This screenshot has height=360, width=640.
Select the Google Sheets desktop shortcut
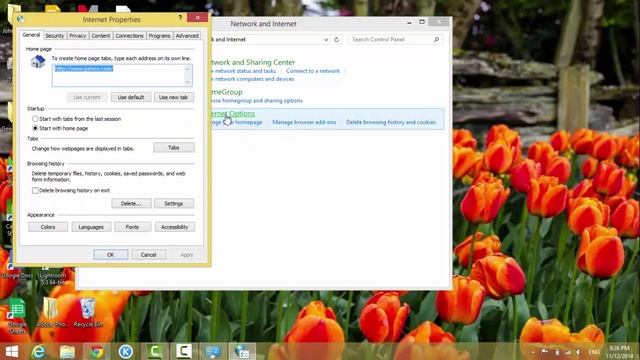(17, 316)
